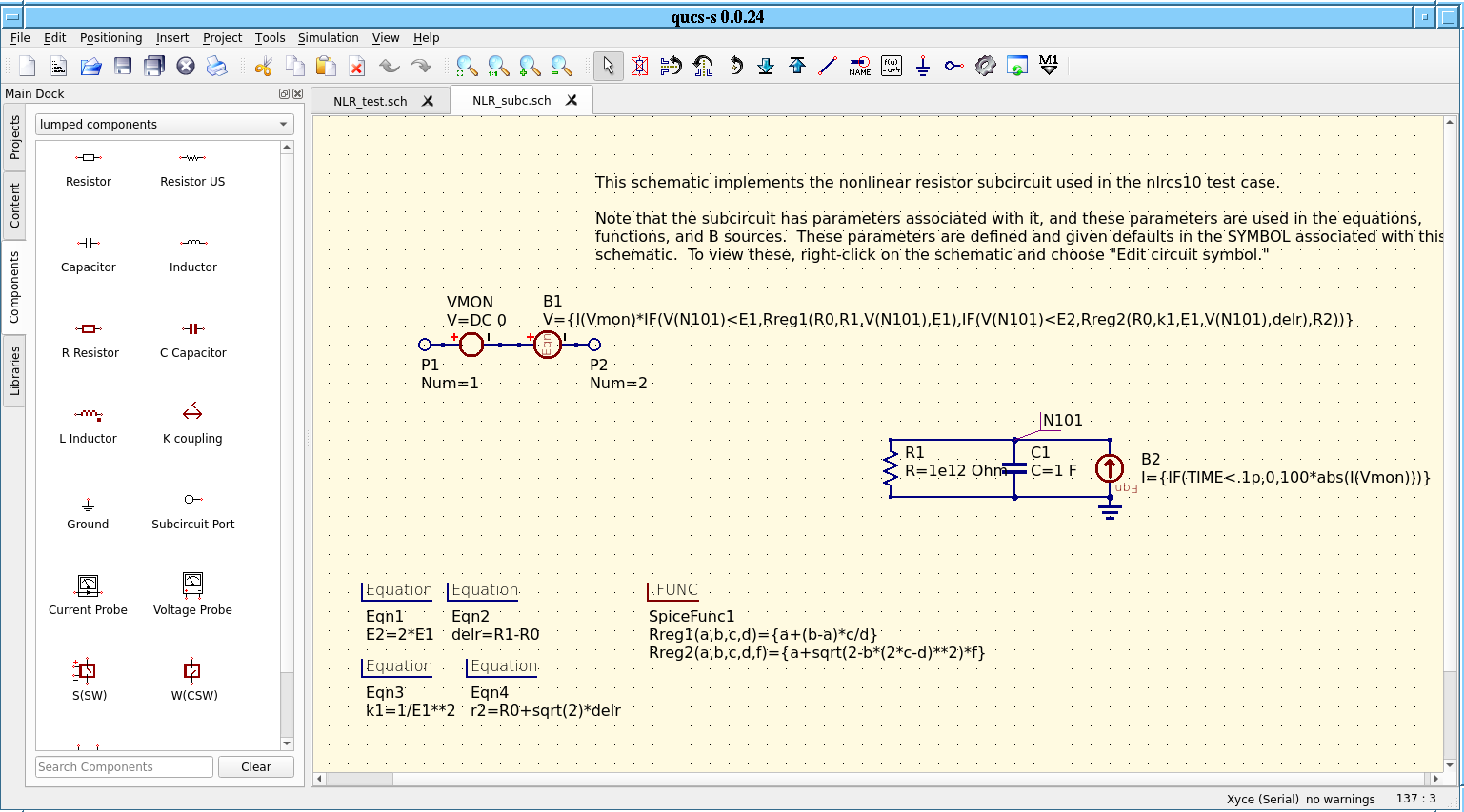This screenshot has height=812, width=1464.
Task: Type in the Search Components field
Action: (123, 766)
